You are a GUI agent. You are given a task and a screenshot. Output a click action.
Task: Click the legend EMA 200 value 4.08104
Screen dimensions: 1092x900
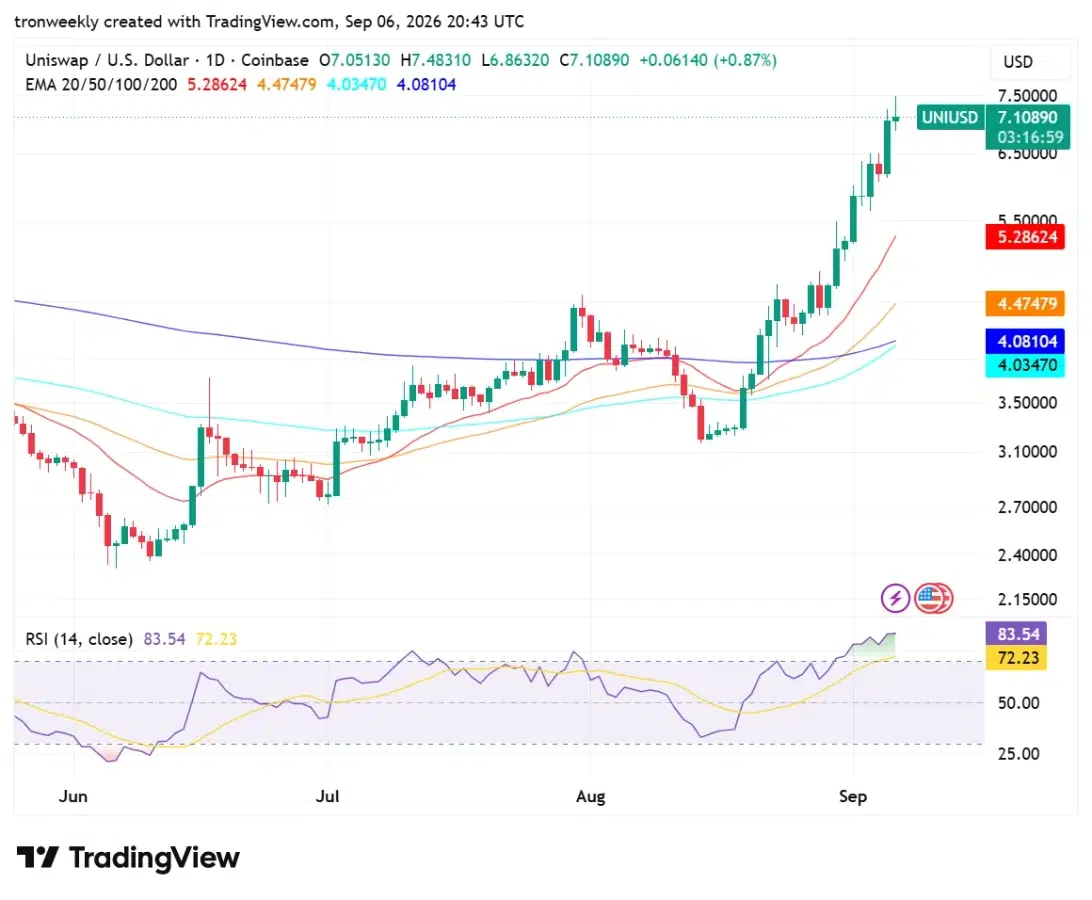(426, 85)
